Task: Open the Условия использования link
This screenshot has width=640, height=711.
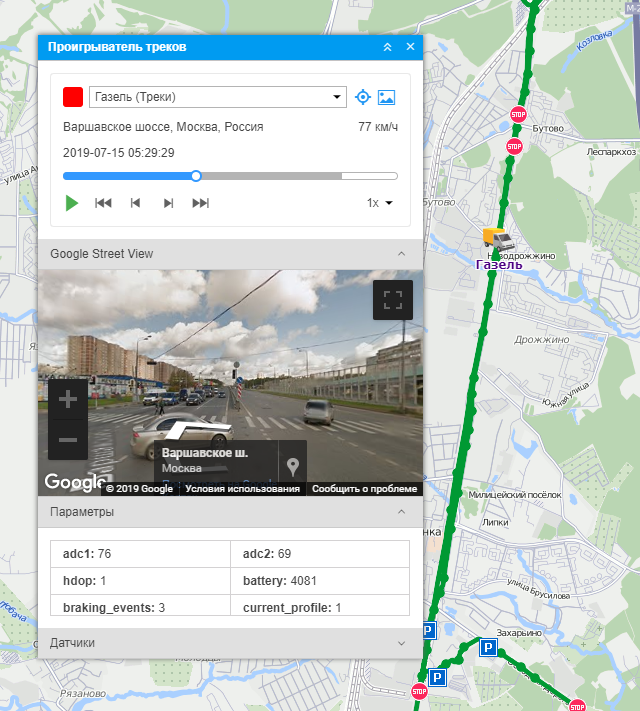Action: click(242, 489)
